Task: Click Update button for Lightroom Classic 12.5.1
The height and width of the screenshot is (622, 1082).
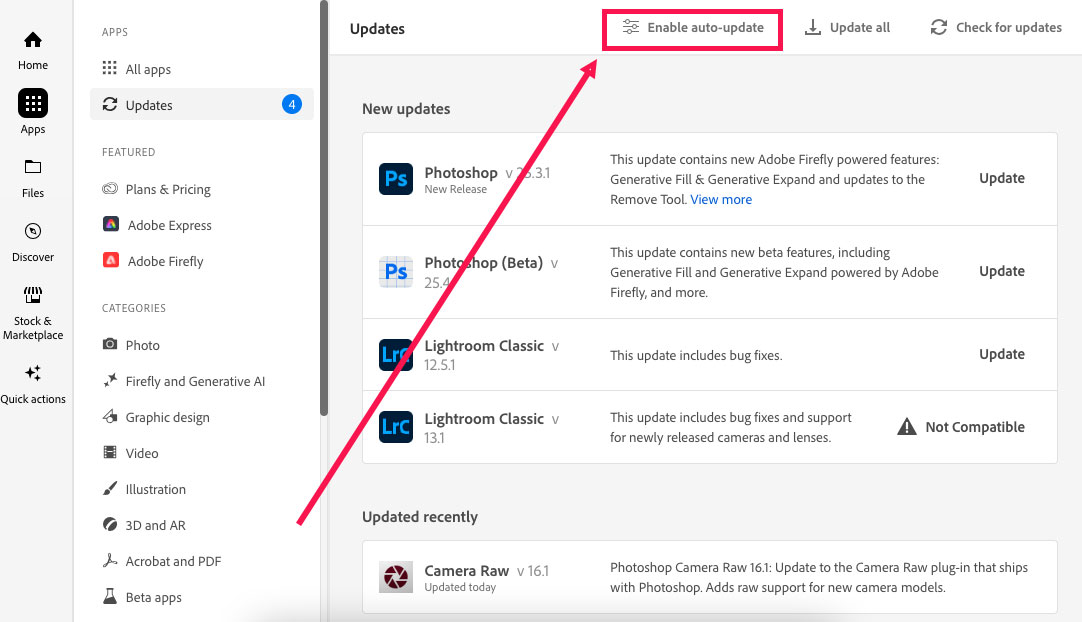Action: [x=1001, y=354]
